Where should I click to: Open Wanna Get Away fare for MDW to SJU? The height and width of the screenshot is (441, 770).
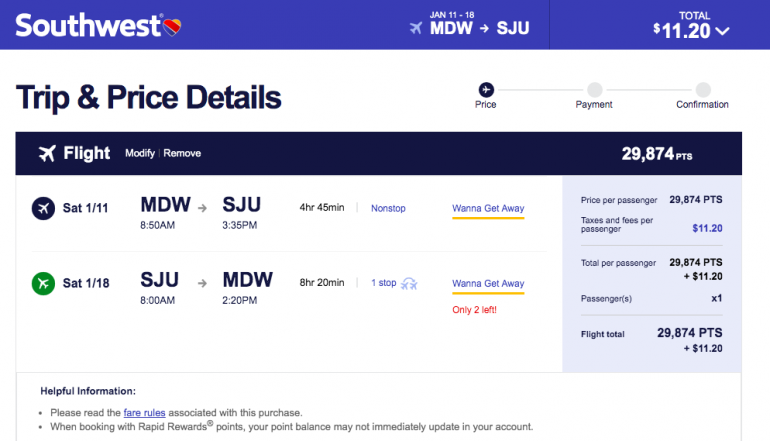(x=488, y=209)
